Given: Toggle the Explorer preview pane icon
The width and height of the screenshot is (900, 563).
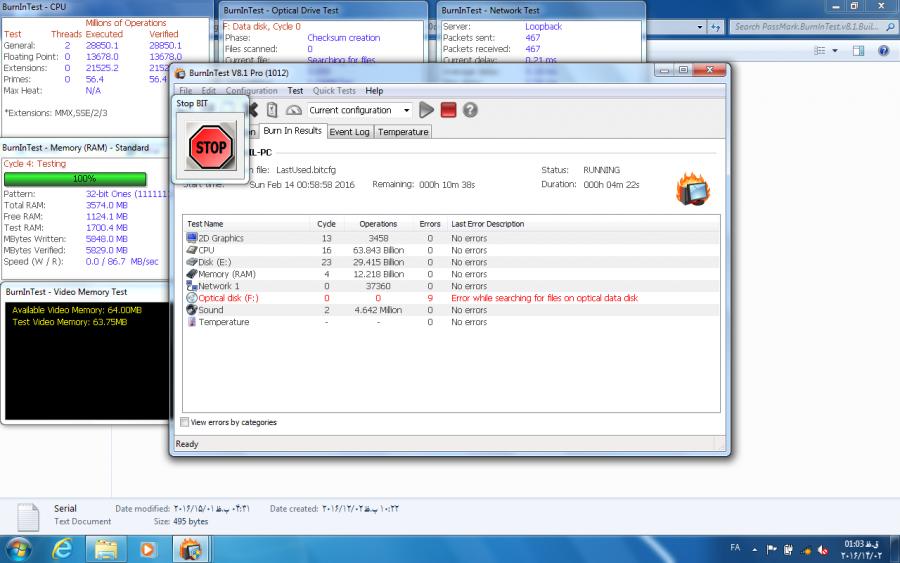Looking at the screenshot, I should [x=858, y=51].
